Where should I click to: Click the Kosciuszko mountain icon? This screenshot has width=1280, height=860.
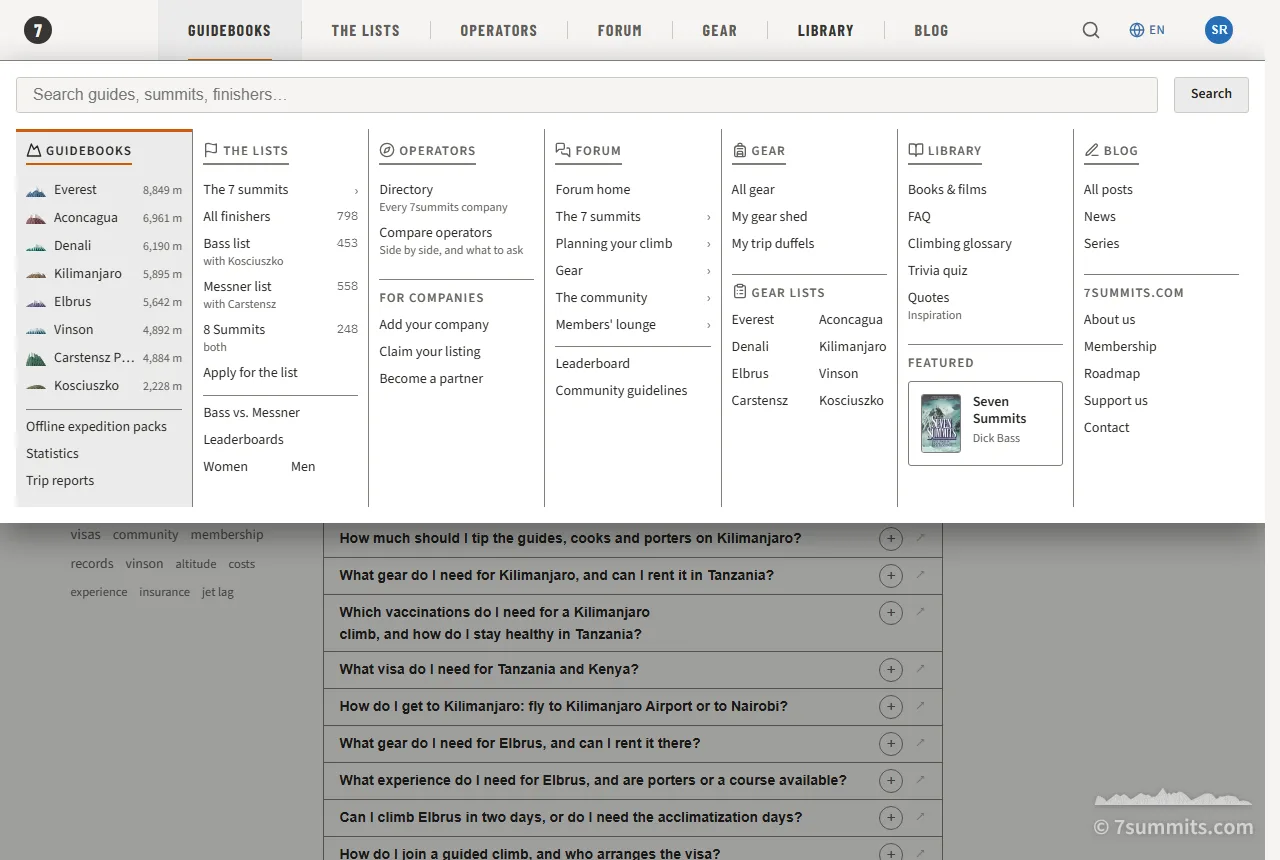point(36,386)
